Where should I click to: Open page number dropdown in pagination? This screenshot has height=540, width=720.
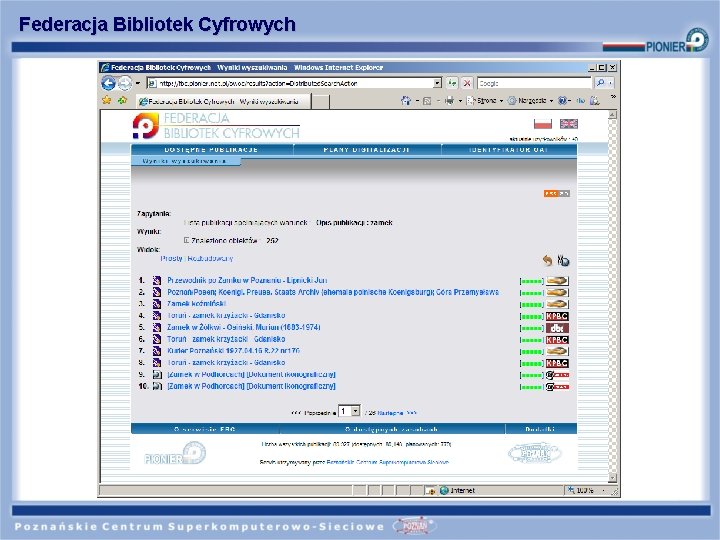click(x=355, y=411)
